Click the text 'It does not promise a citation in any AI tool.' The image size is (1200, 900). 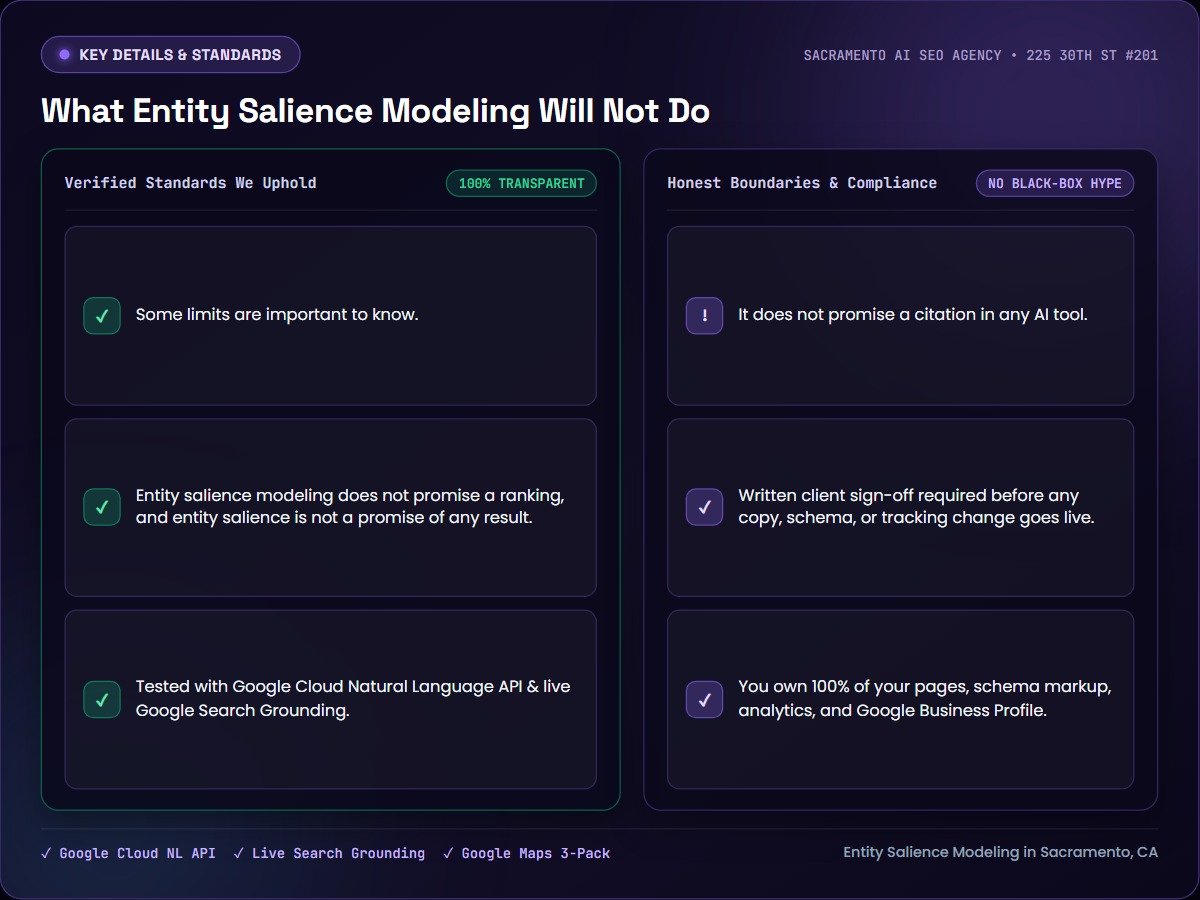pyautogui.click(x=913, y=315)
